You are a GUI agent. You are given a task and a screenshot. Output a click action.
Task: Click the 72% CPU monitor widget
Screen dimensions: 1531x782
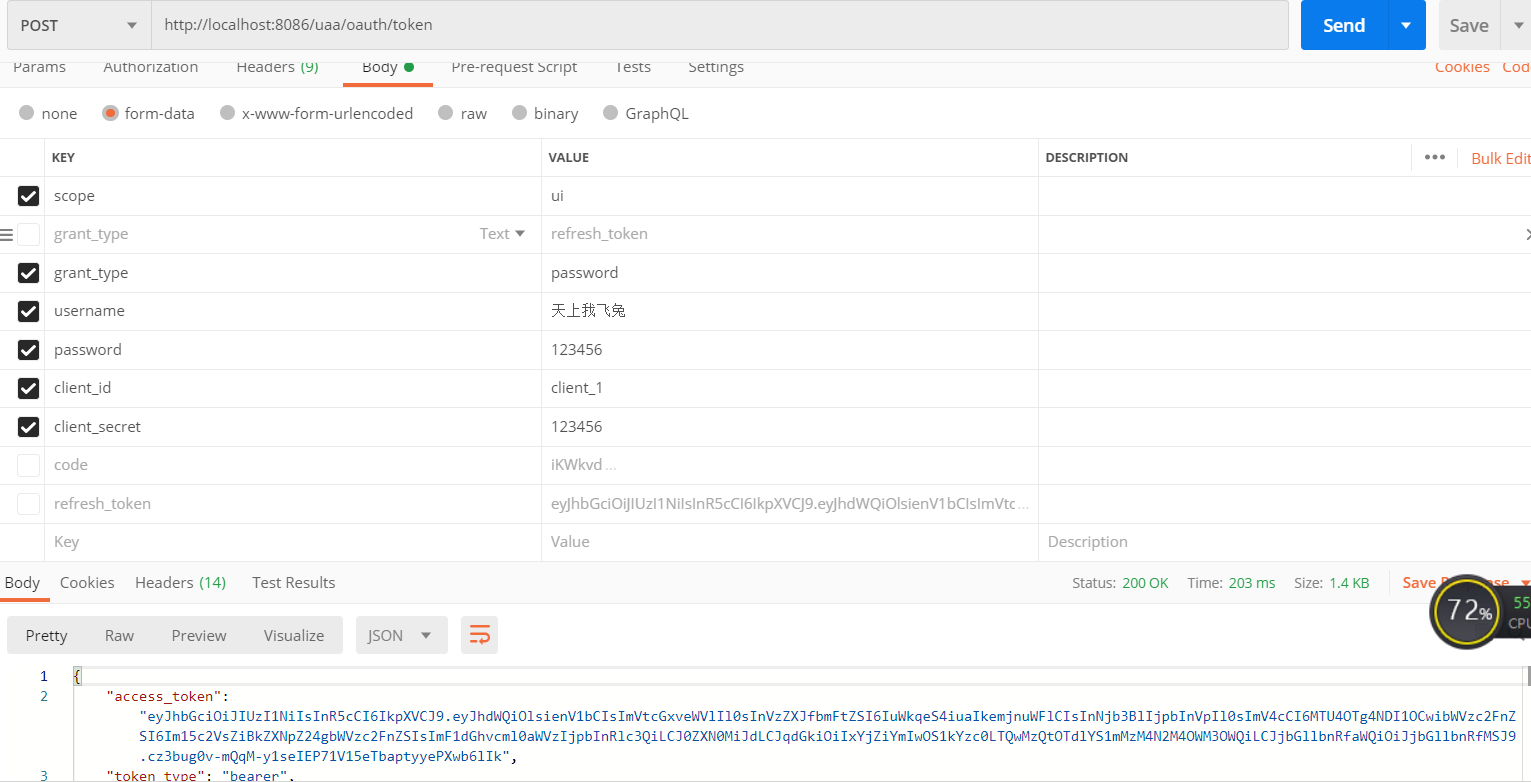[1468, 610]
